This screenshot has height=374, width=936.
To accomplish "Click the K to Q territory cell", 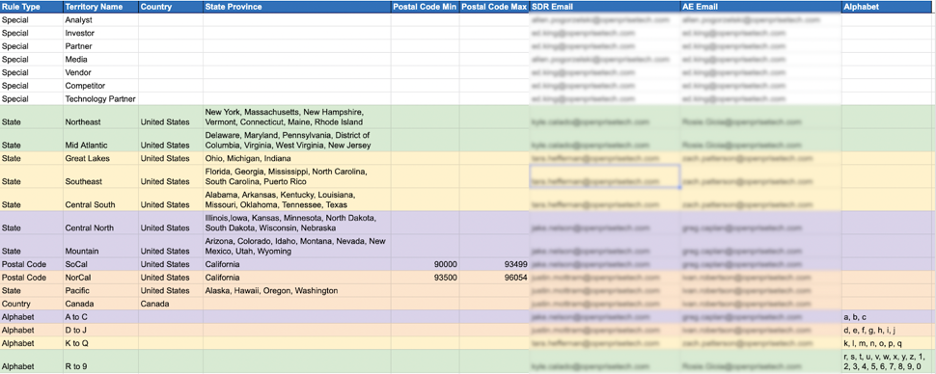I will [x=100, y=343].
